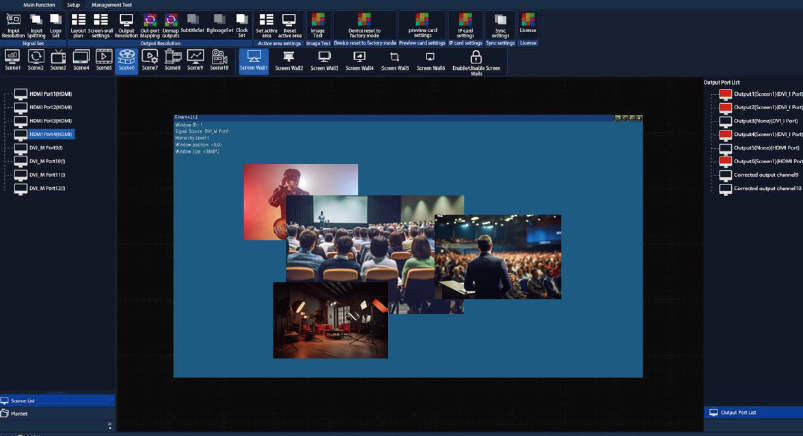Switch to the Management Tool tab
This screenshot has width=803, height=436.
(111, 4)
